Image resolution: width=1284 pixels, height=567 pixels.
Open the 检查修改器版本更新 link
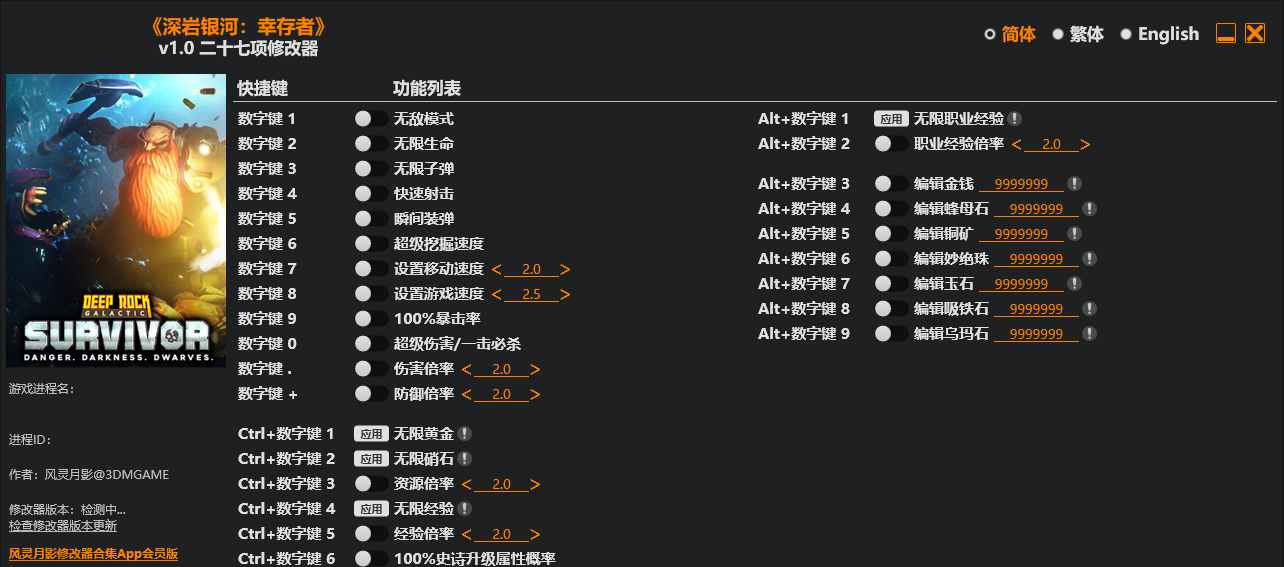(x=63, y=526)
